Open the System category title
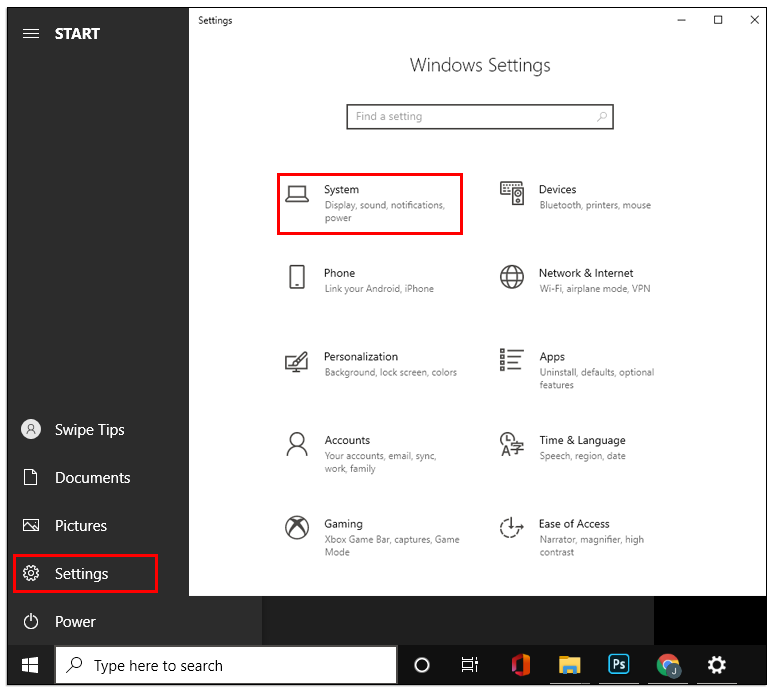This screenshot has height=693, width=775. (342, 189)
